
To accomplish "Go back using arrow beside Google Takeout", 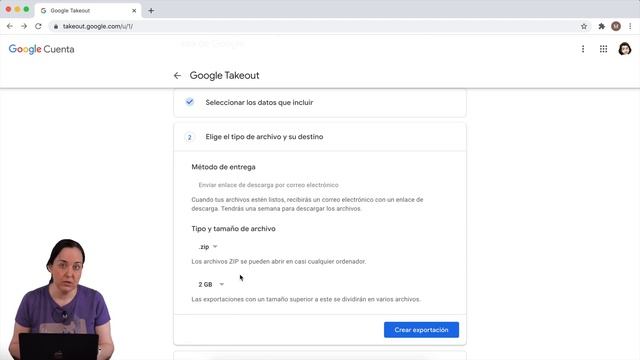I will point(177,76).
